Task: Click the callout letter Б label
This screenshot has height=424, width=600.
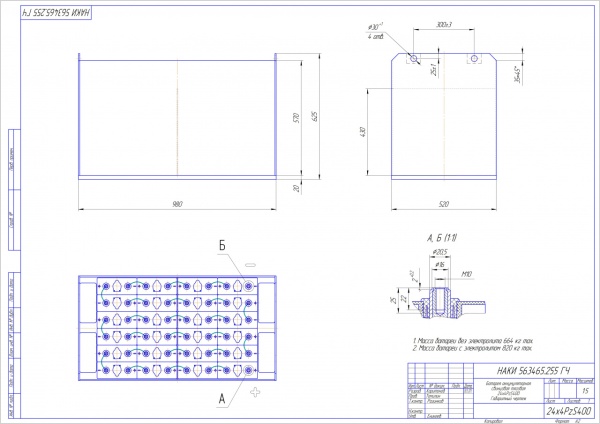Action: 223,244
